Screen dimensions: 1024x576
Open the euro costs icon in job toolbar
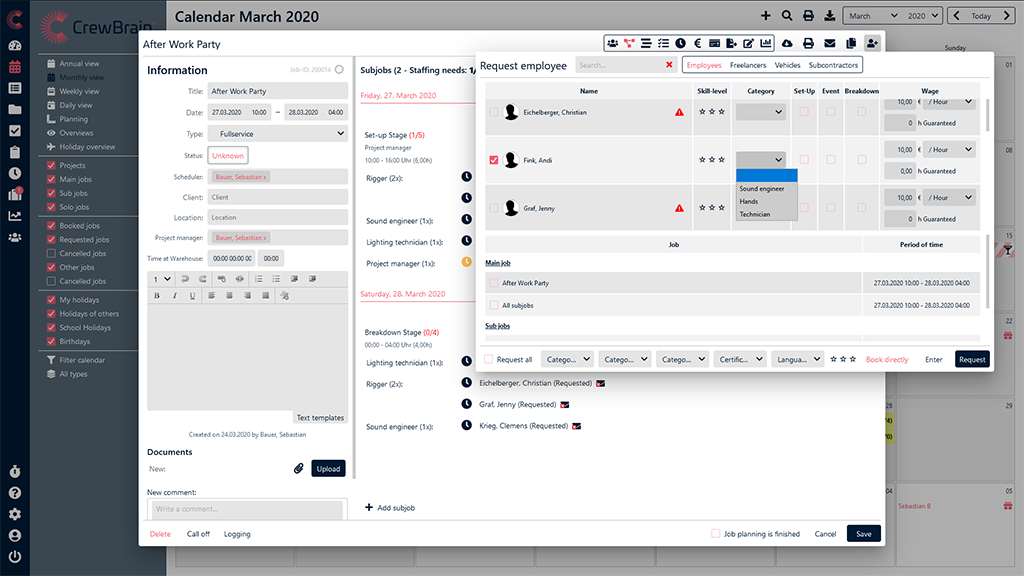click(697, 43)
